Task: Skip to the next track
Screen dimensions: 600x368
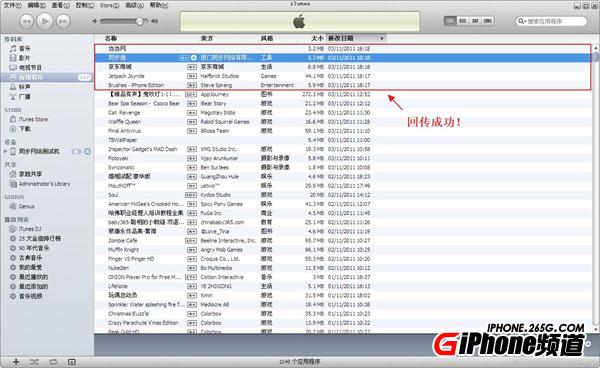Action: point(63,21)
